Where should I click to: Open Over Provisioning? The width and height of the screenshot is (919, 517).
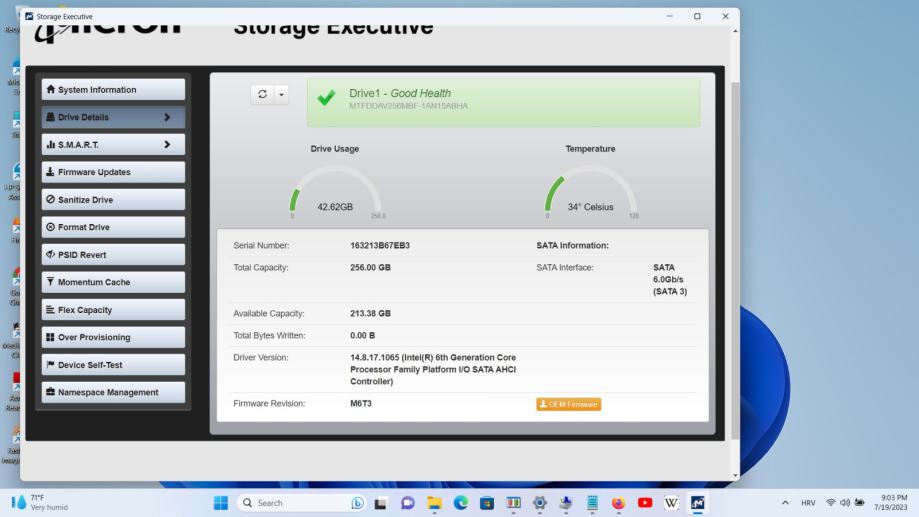(x=113, y=338)
